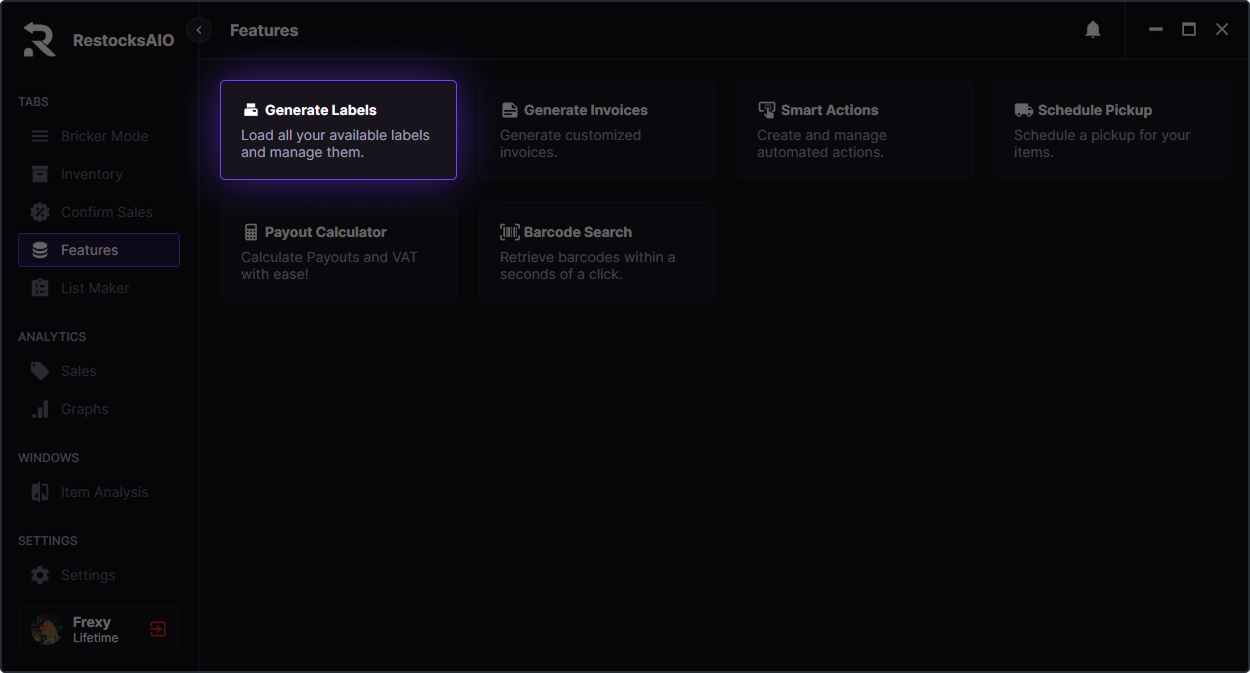Select the Features tab in sidebar
This screenshot has width=1250, height=673.
pos(99,250)
